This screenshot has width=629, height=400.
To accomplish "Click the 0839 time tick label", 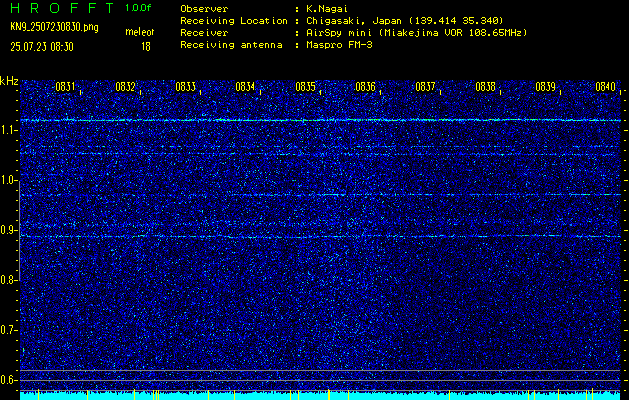I will (x=545, y=87).
